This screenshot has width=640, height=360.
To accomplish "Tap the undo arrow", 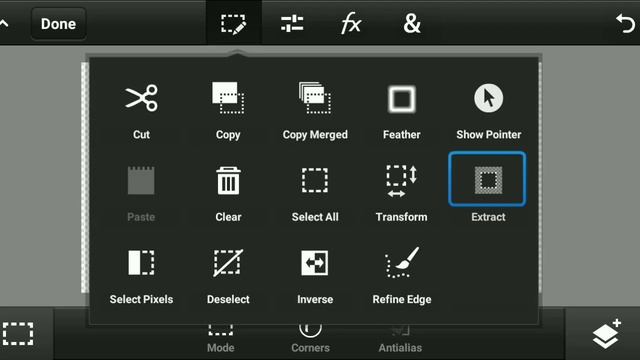I will 625,24.
